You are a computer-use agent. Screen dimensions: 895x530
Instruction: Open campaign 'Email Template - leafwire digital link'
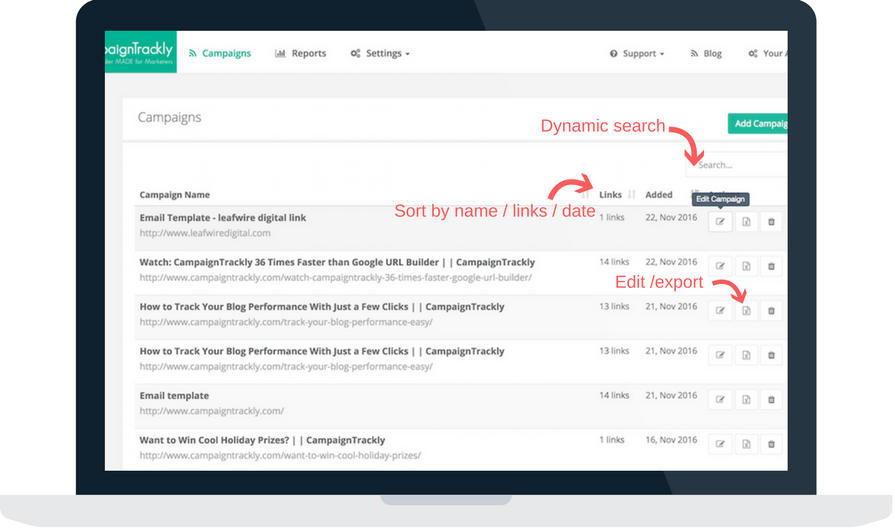pyautogui.click(x=223, y=217)
